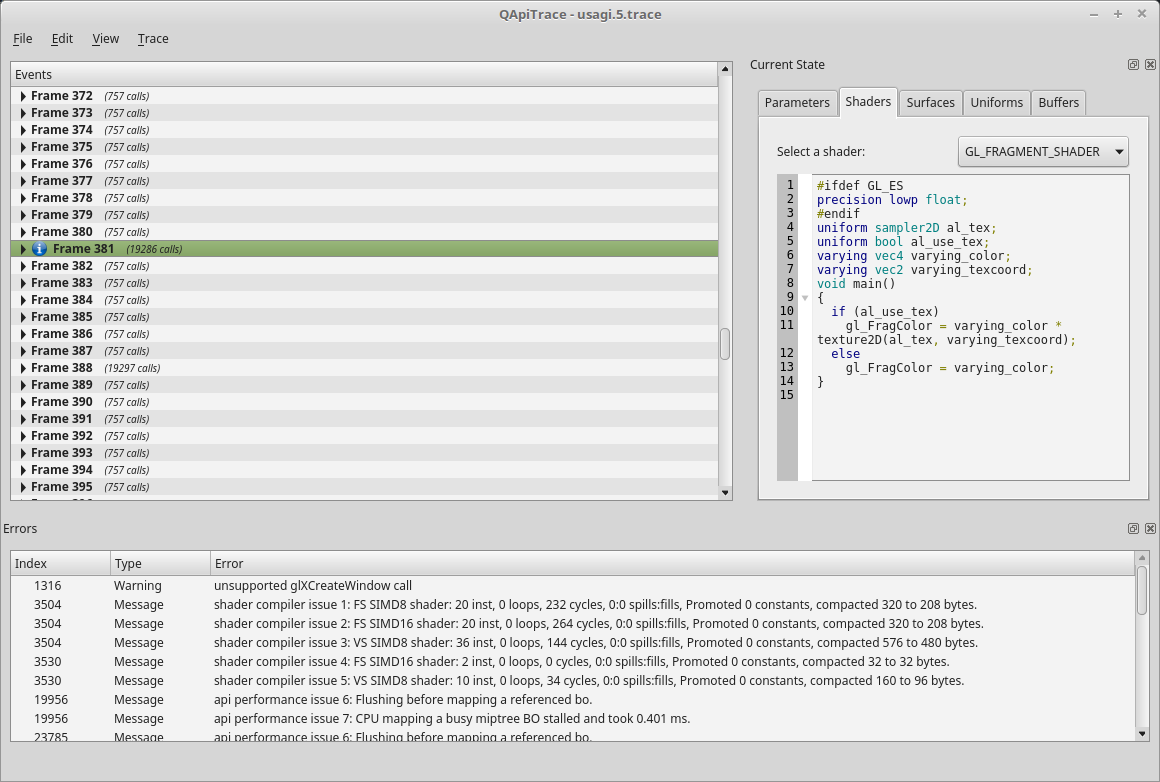1160x782 pixels.
Task: Expand the Frame 395 tree node
Action: click(x=23, y=487)
